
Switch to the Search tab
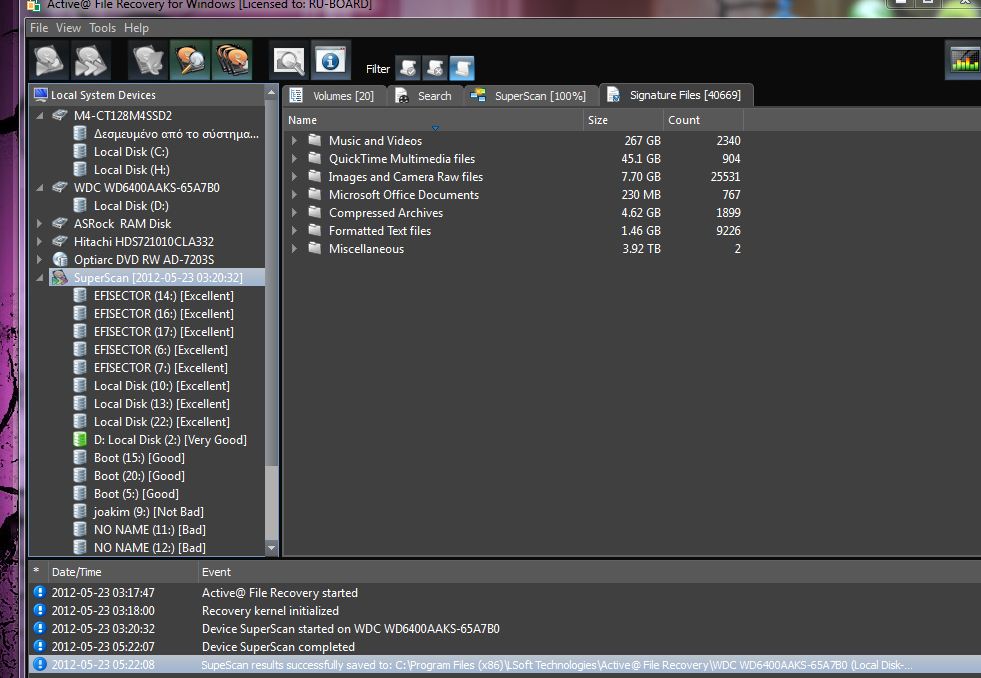tap(425, 96)
